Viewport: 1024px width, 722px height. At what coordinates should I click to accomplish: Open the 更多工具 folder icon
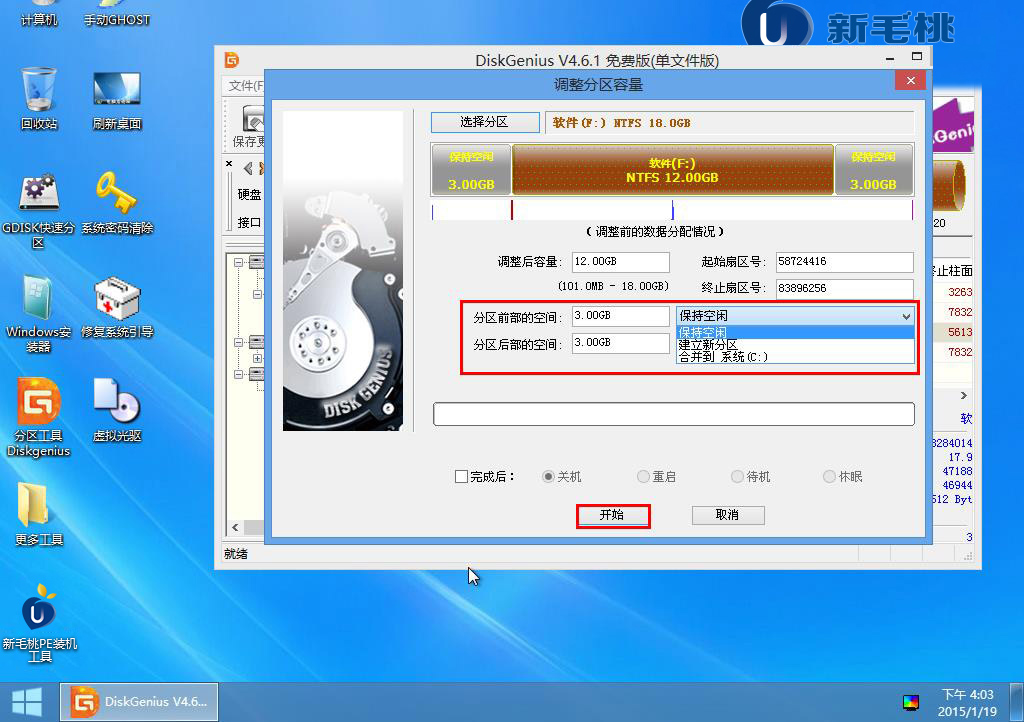pyautogui.click(x=39, y=514)
